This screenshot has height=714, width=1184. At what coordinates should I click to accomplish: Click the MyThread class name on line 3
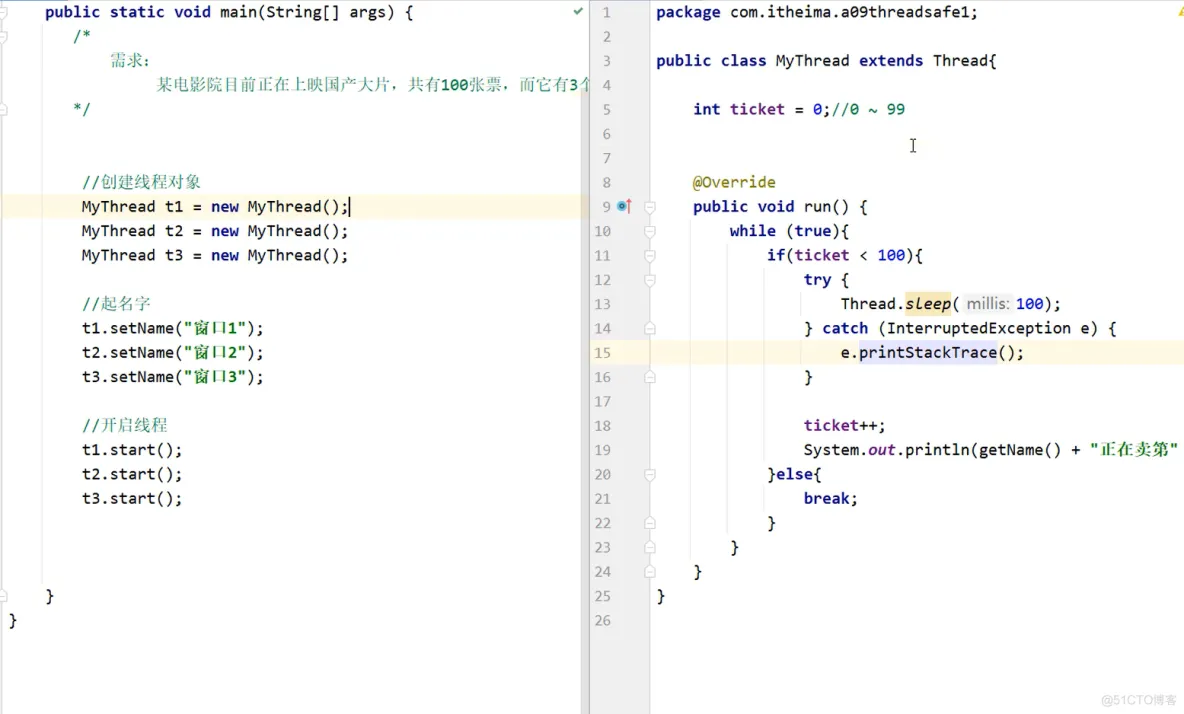click(812, 60)
